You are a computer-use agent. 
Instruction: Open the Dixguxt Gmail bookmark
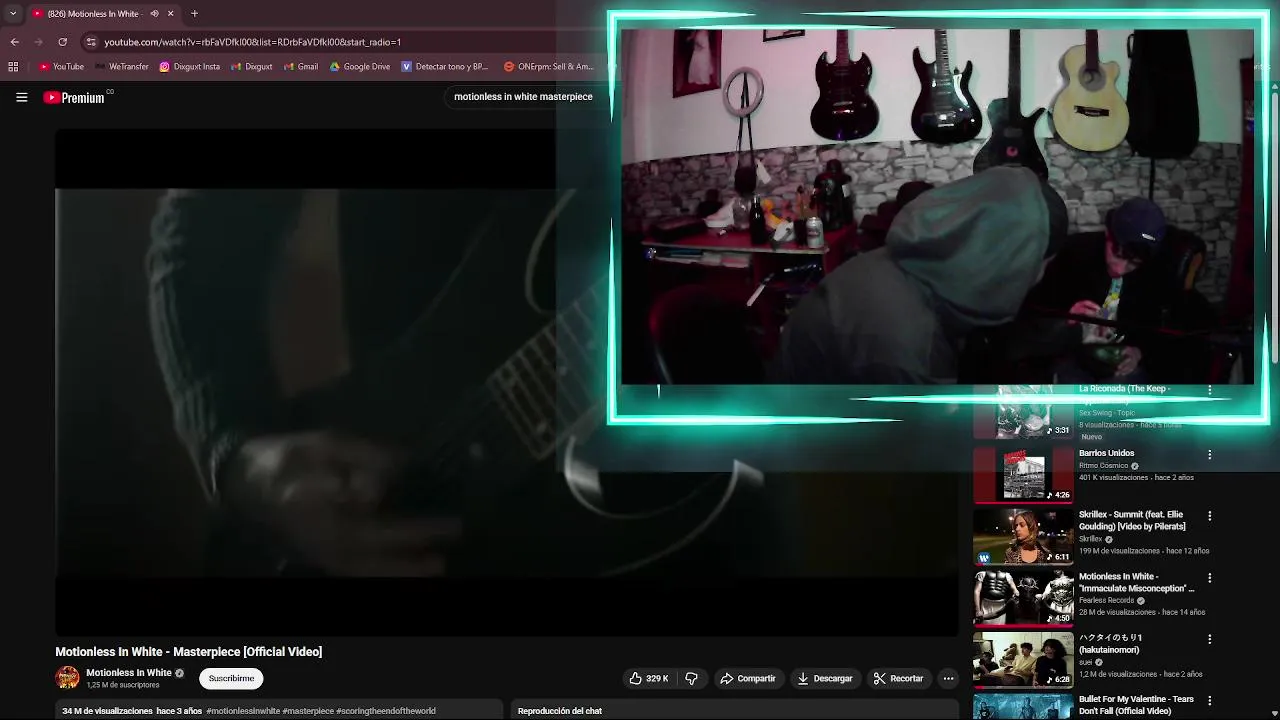(x=251, y=67)
